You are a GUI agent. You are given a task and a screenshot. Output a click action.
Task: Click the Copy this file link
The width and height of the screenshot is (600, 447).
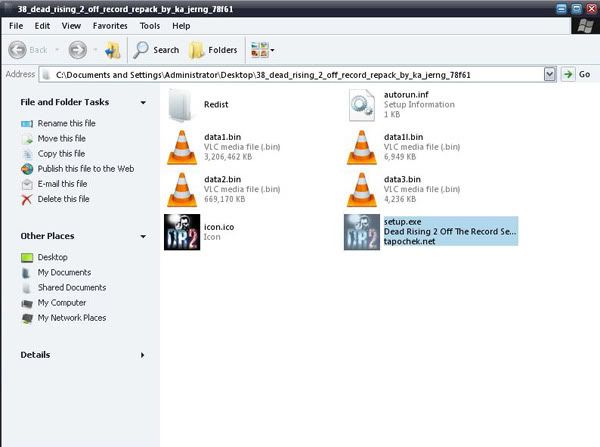pos(61,154)
